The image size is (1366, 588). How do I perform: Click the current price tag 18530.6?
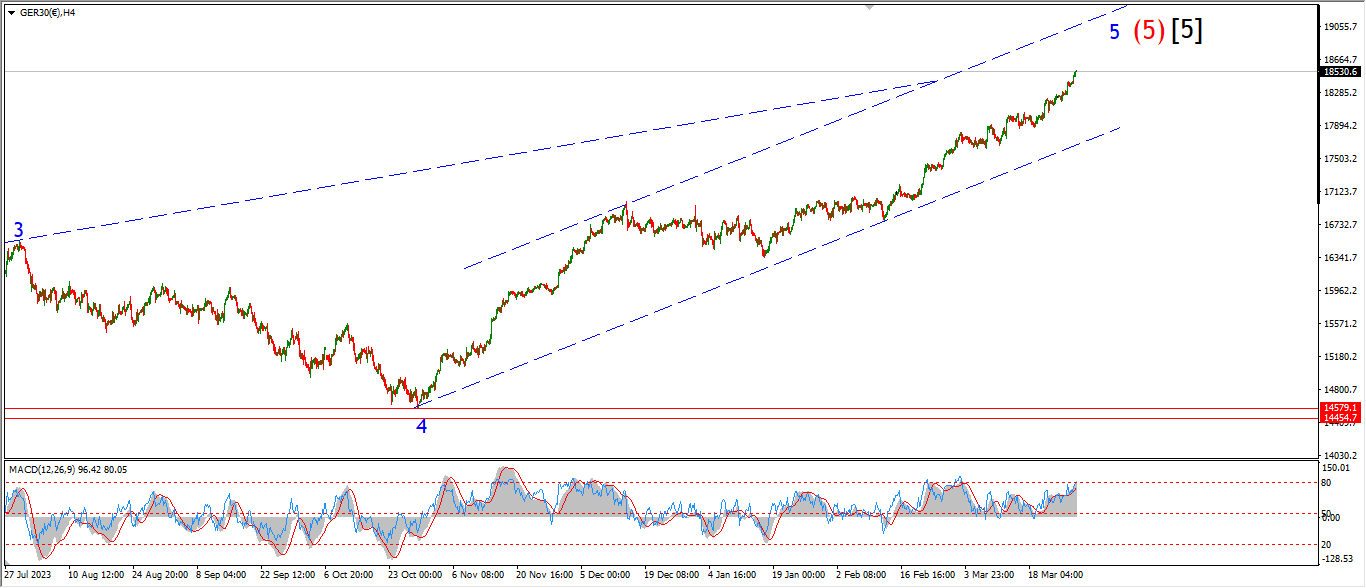pos(1339,72)
